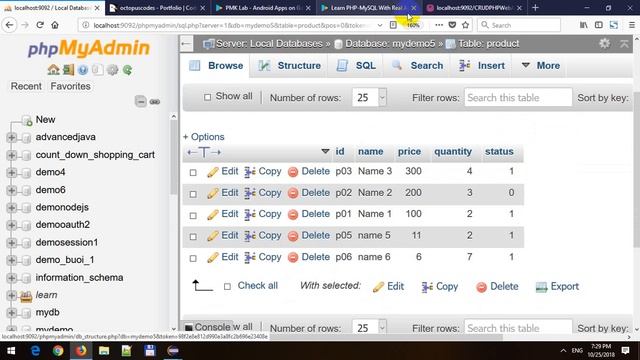
Task: Click pencil Edit icon for row p05
Action: (213, 236)
